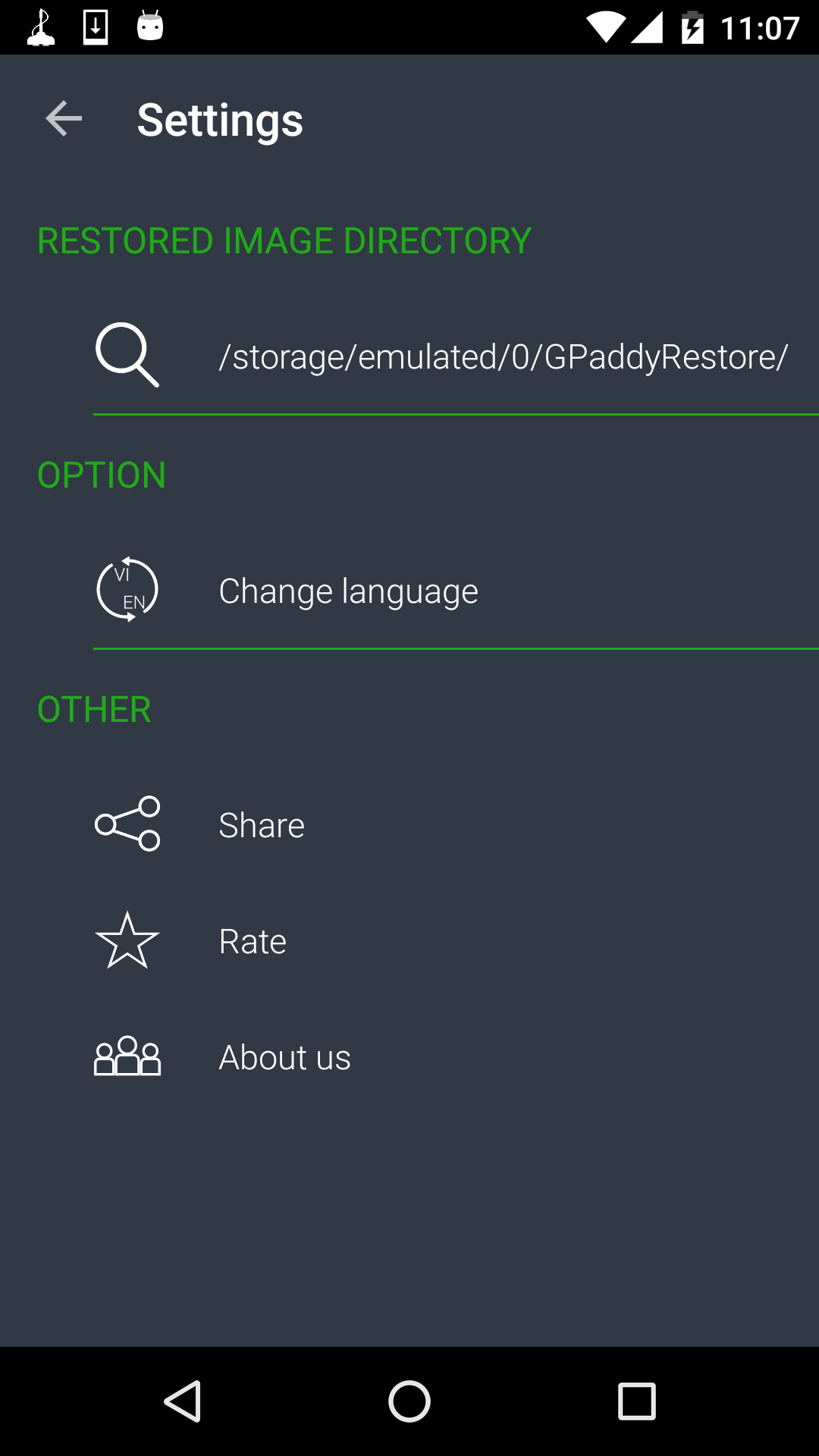
Task: Tap the Settings title text
Action: coord(220,120)
